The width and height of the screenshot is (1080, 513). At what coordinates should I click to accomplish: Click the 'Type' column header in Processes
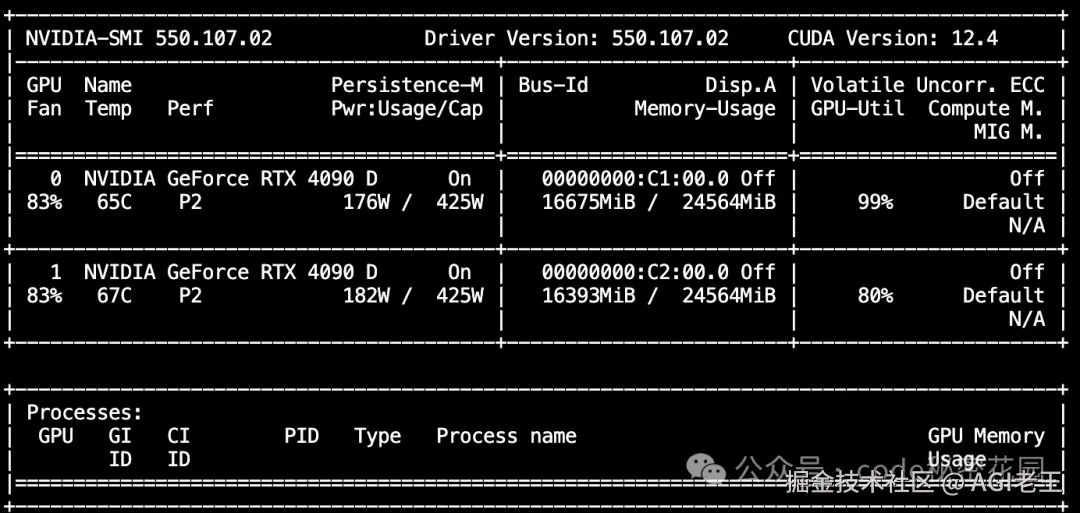[x=377, y=436]
